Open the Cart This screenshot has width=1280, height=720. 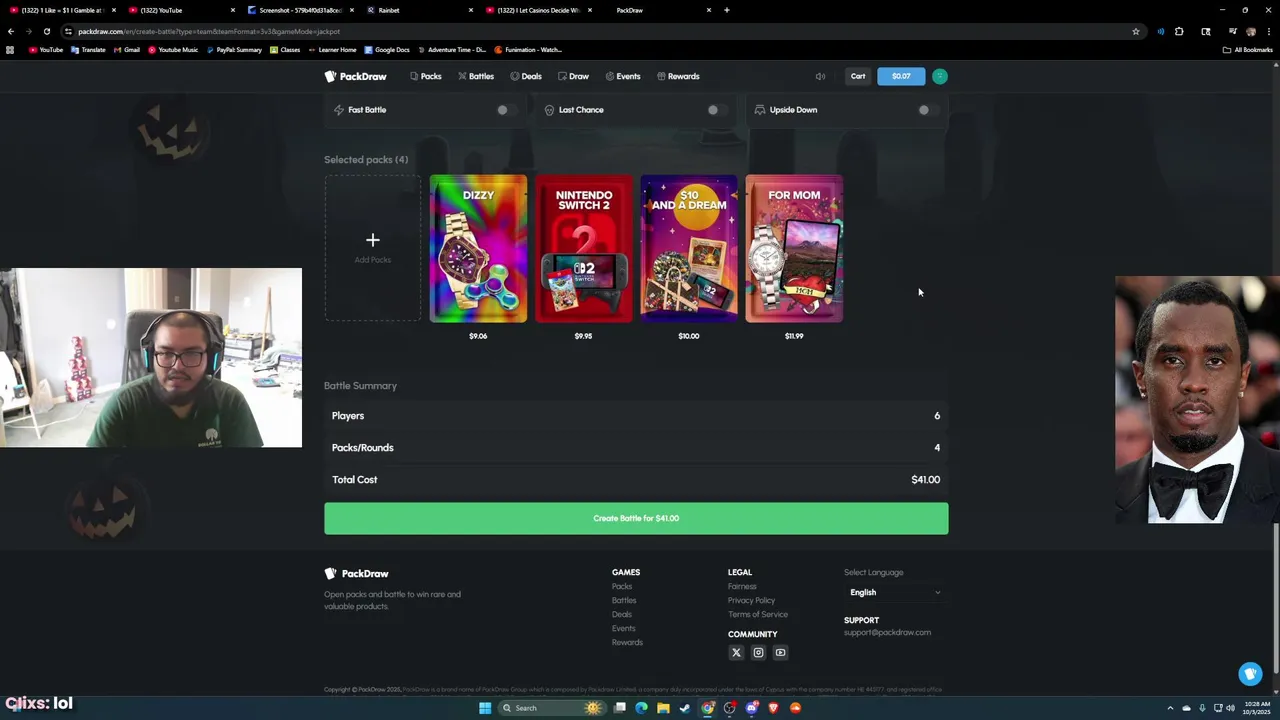point(858,76)
